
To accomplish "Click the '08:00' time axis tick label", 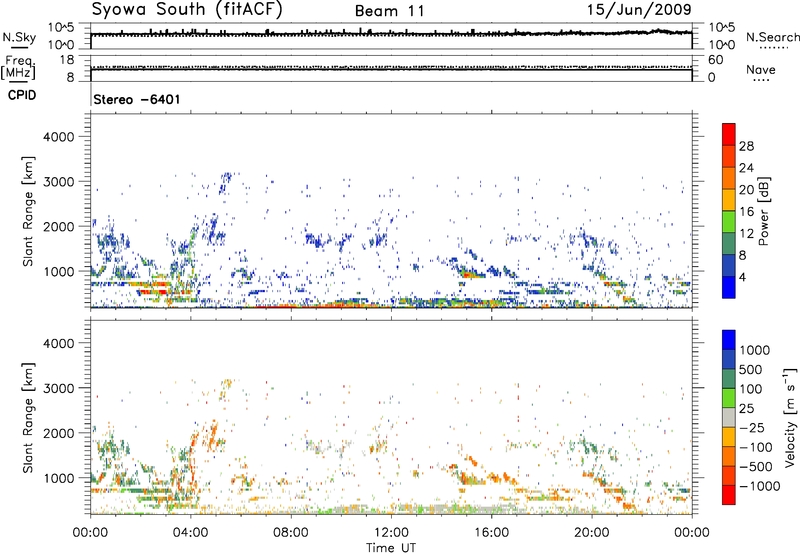I will (291, 533).
